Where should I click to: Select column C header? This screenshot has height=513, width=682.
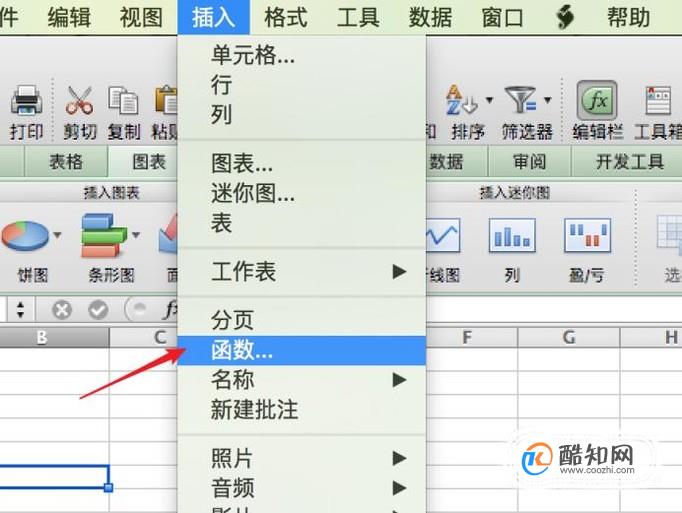[x=144, y=337]
